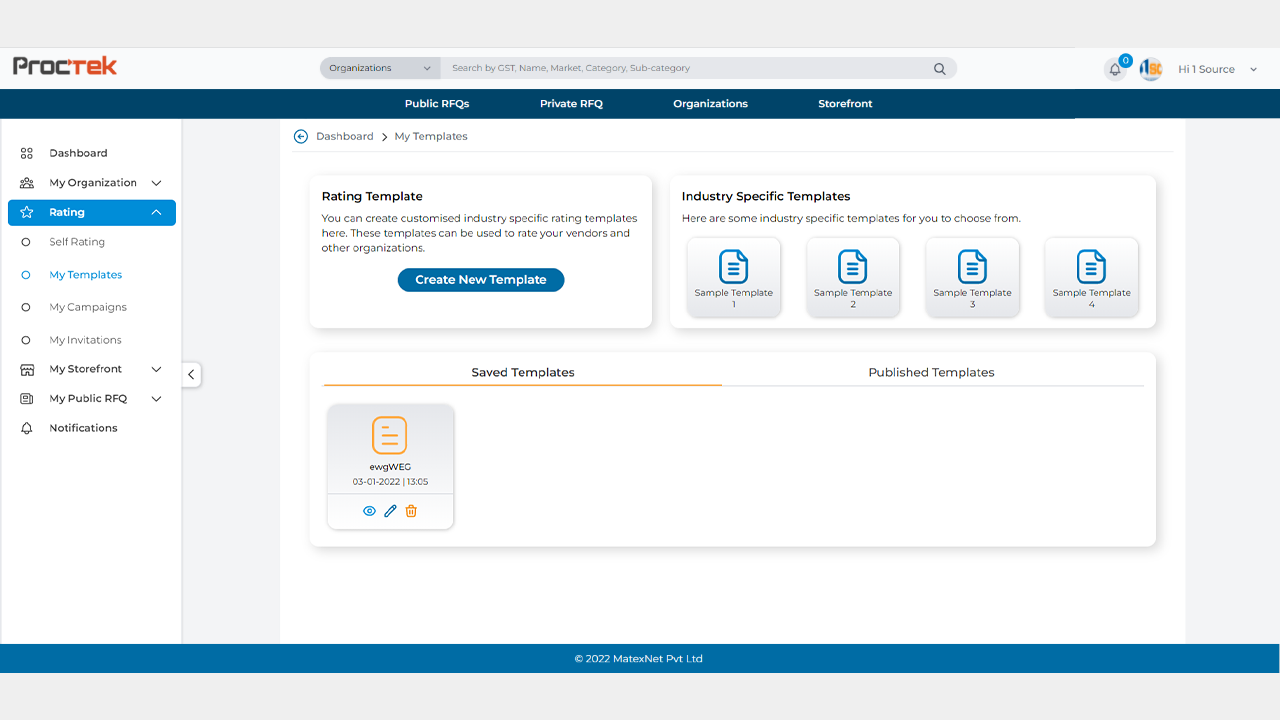The image size is (1280, 720).
Task: Click the notification bell icon
Action: click(1115, 70)
